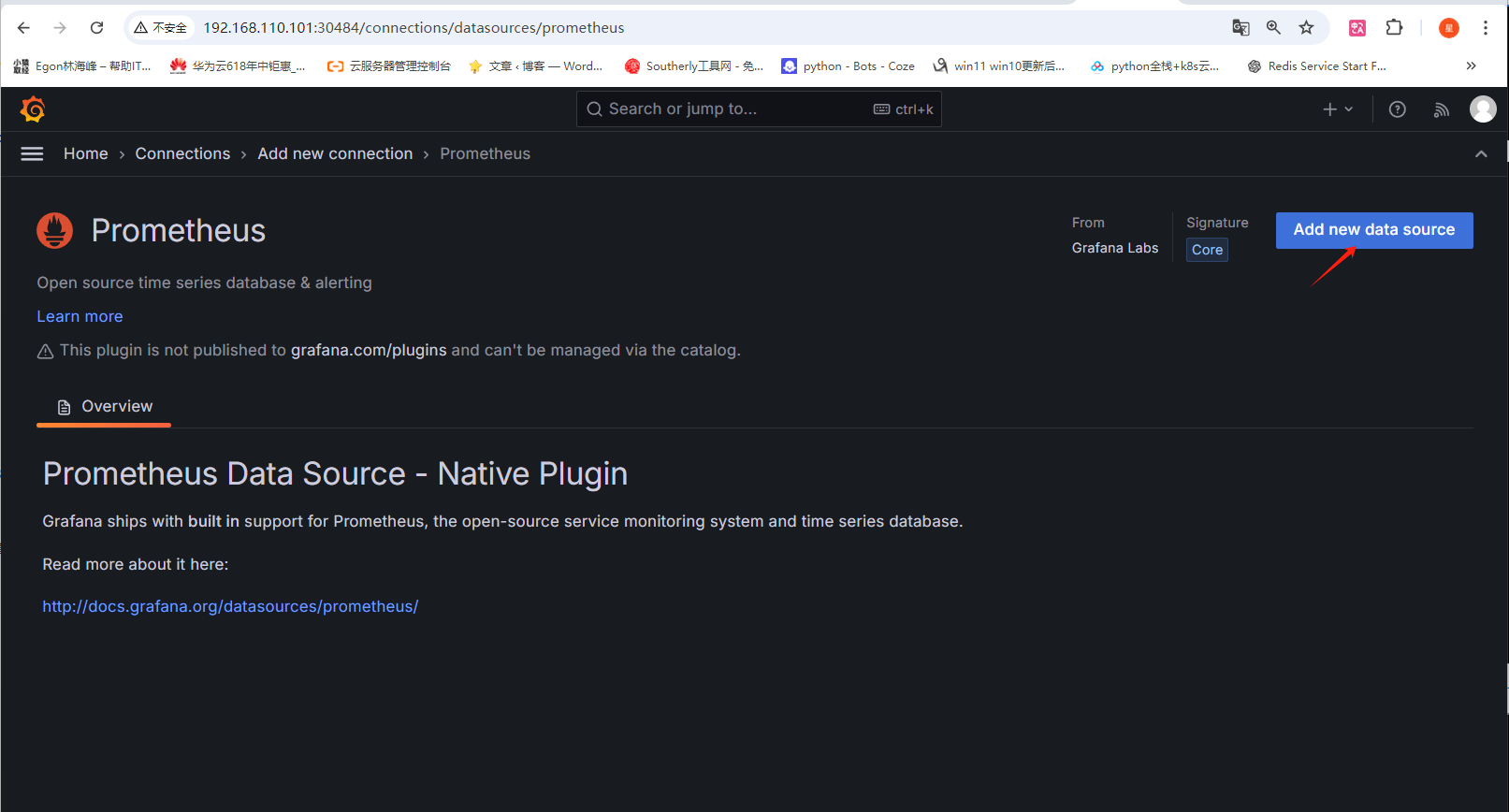Image resolution: width=1509 pixels, height=812 pixels.
Task: Click the zoom magnifier icon in address bar
Action: (1273, 28)
